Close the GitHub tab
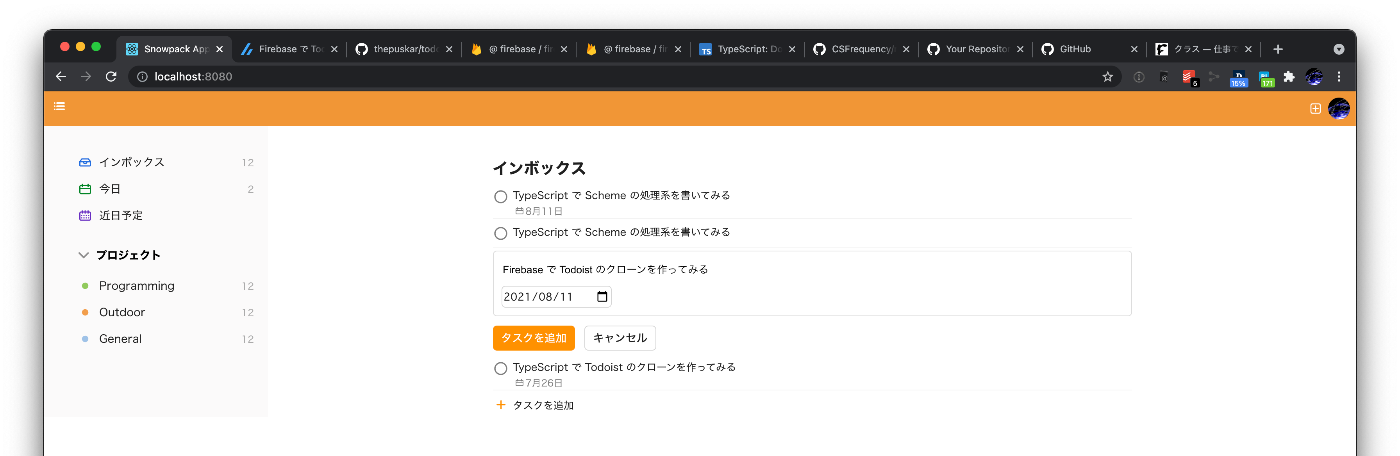 pyautogui.click(x=1134, y=49)
